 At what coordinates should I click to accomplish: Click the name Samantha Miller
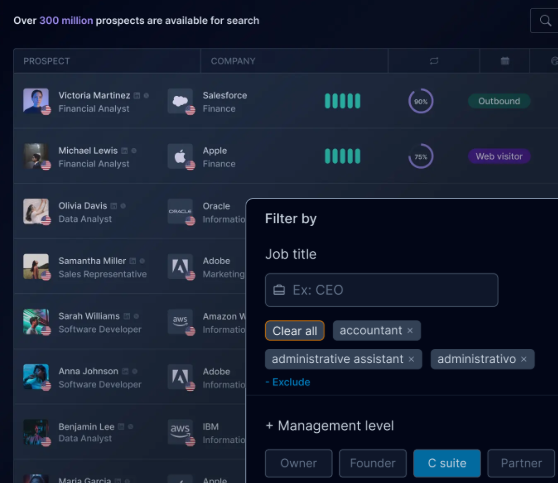[92, 261]
